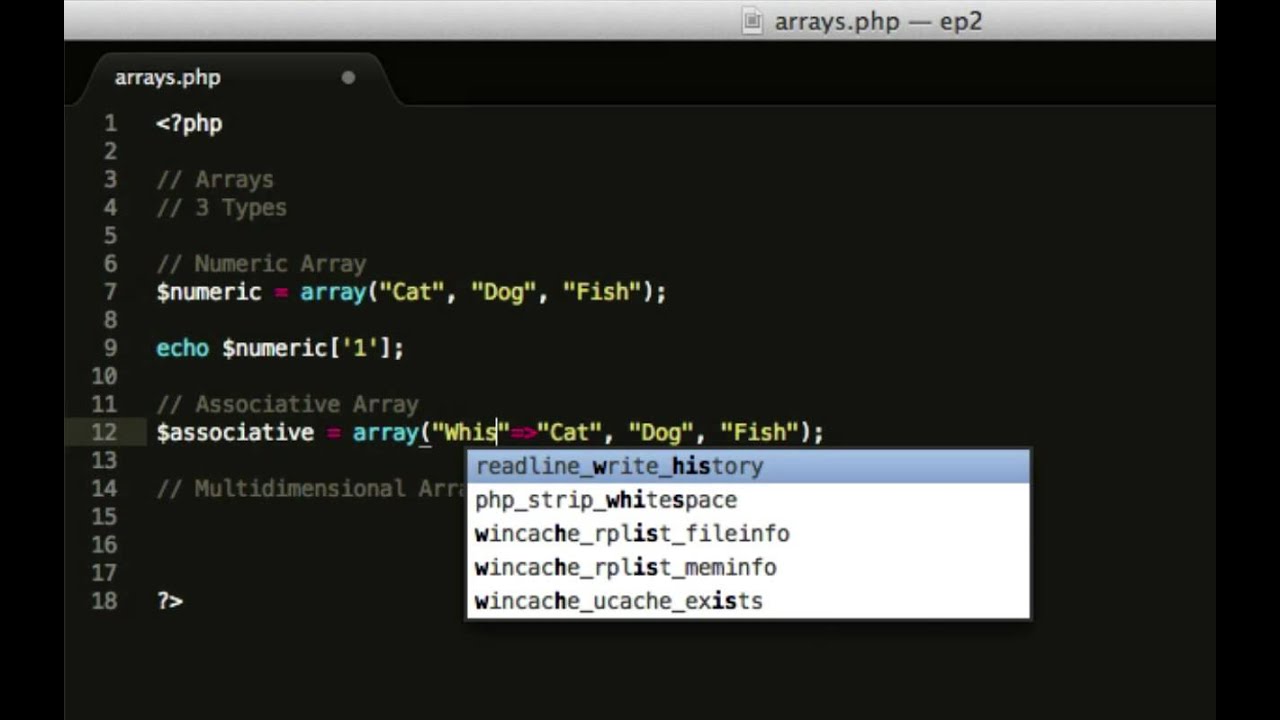The image size is (1280, 720).
Task: Click line number 18 in the gutter
Action: 104,601
